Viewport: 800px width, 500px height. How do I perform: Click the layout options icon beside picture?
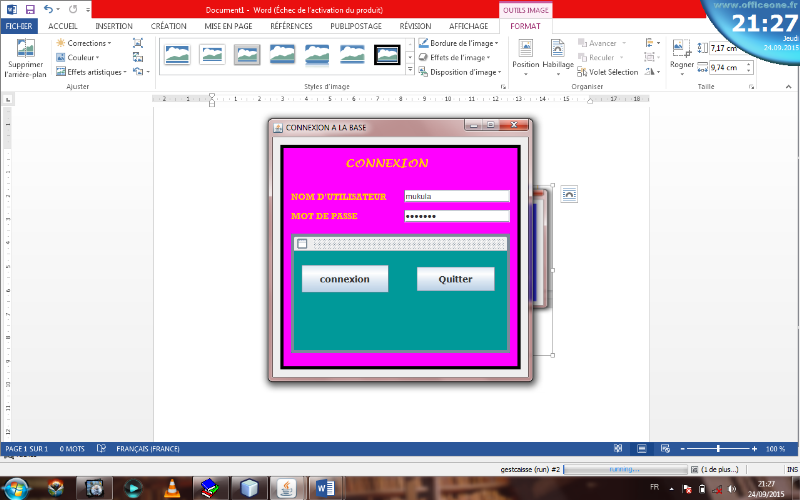coord(569,194)
